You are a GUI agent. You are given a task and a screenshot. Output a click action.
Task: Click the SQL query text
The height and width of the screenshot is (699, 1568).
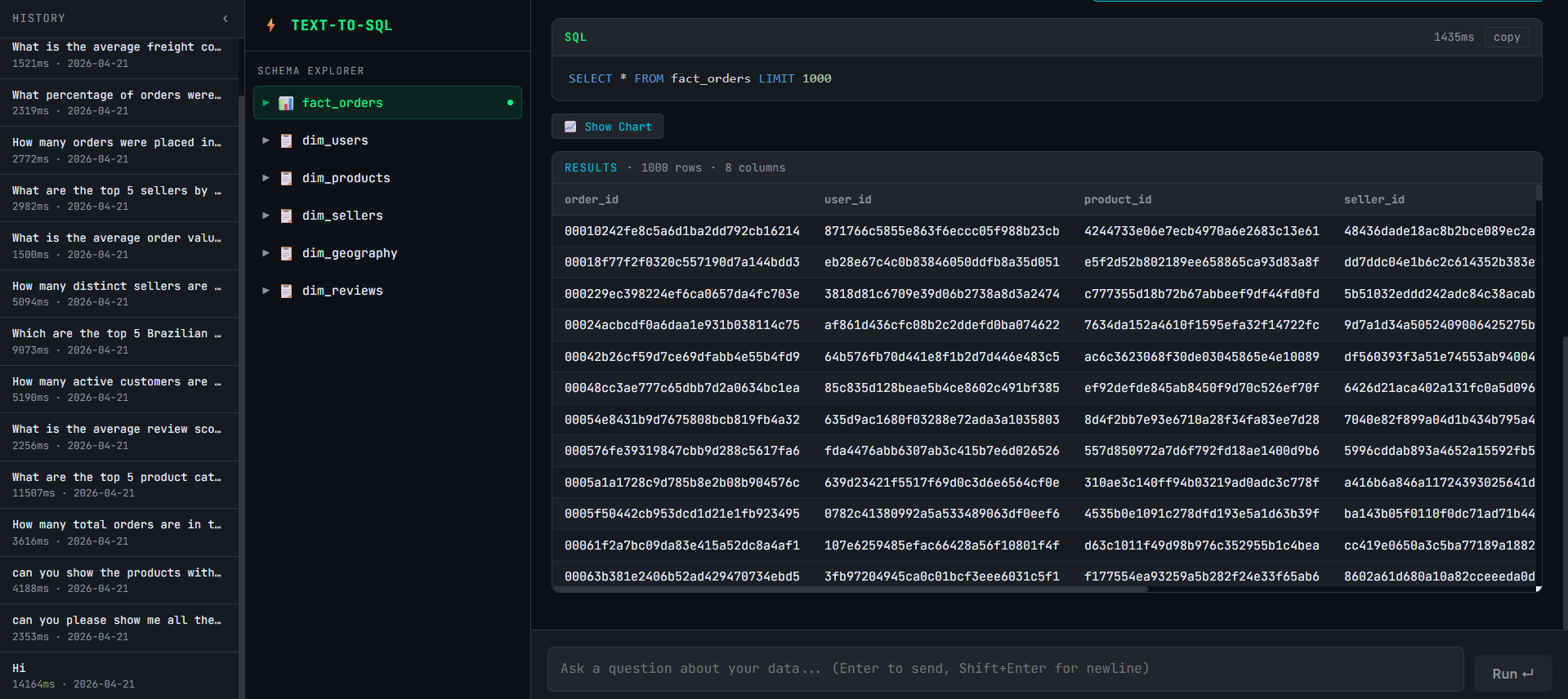tap(700, 78)
